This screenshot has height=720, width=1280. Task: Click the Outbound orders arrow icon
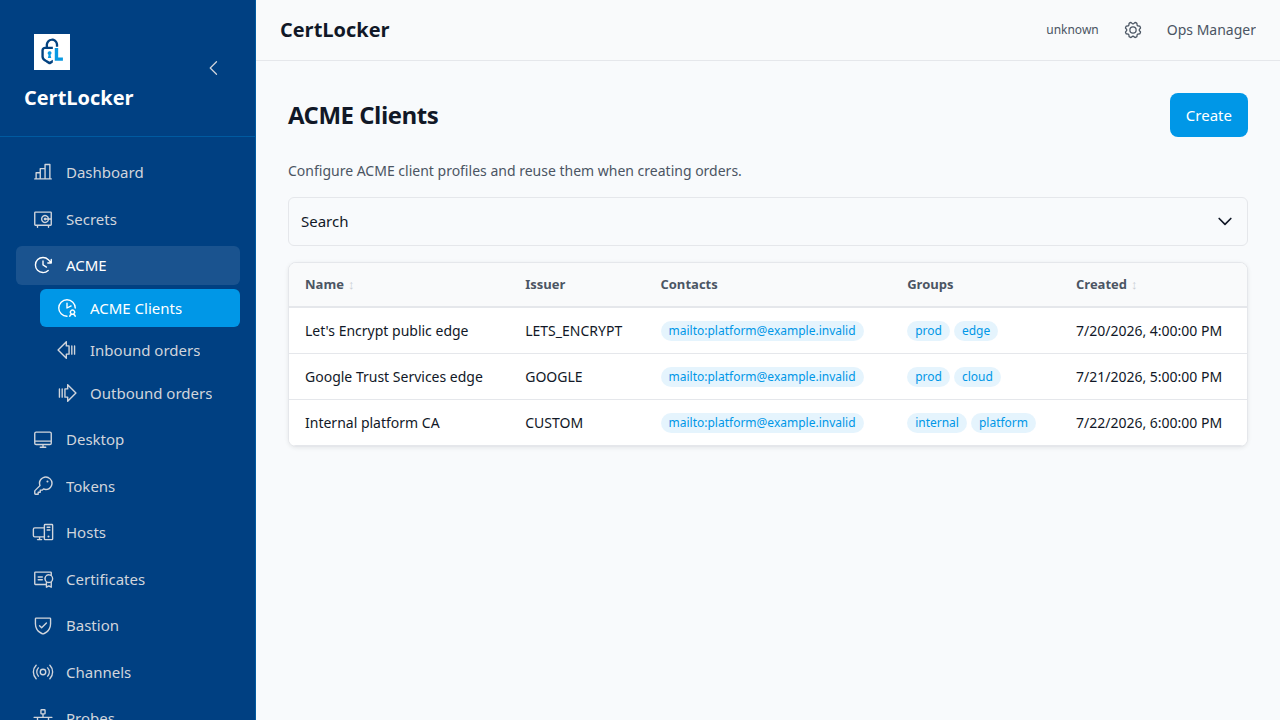tap(67, 393)
